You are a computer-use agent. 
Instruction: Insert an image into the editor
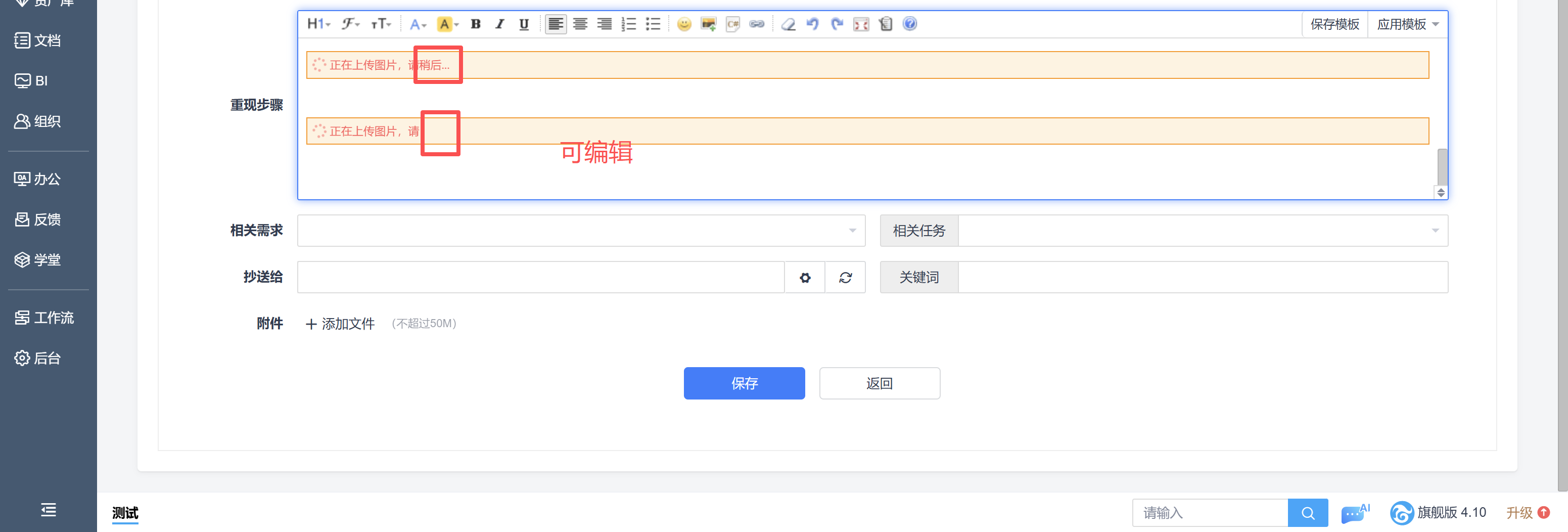(x=709, y=24)
